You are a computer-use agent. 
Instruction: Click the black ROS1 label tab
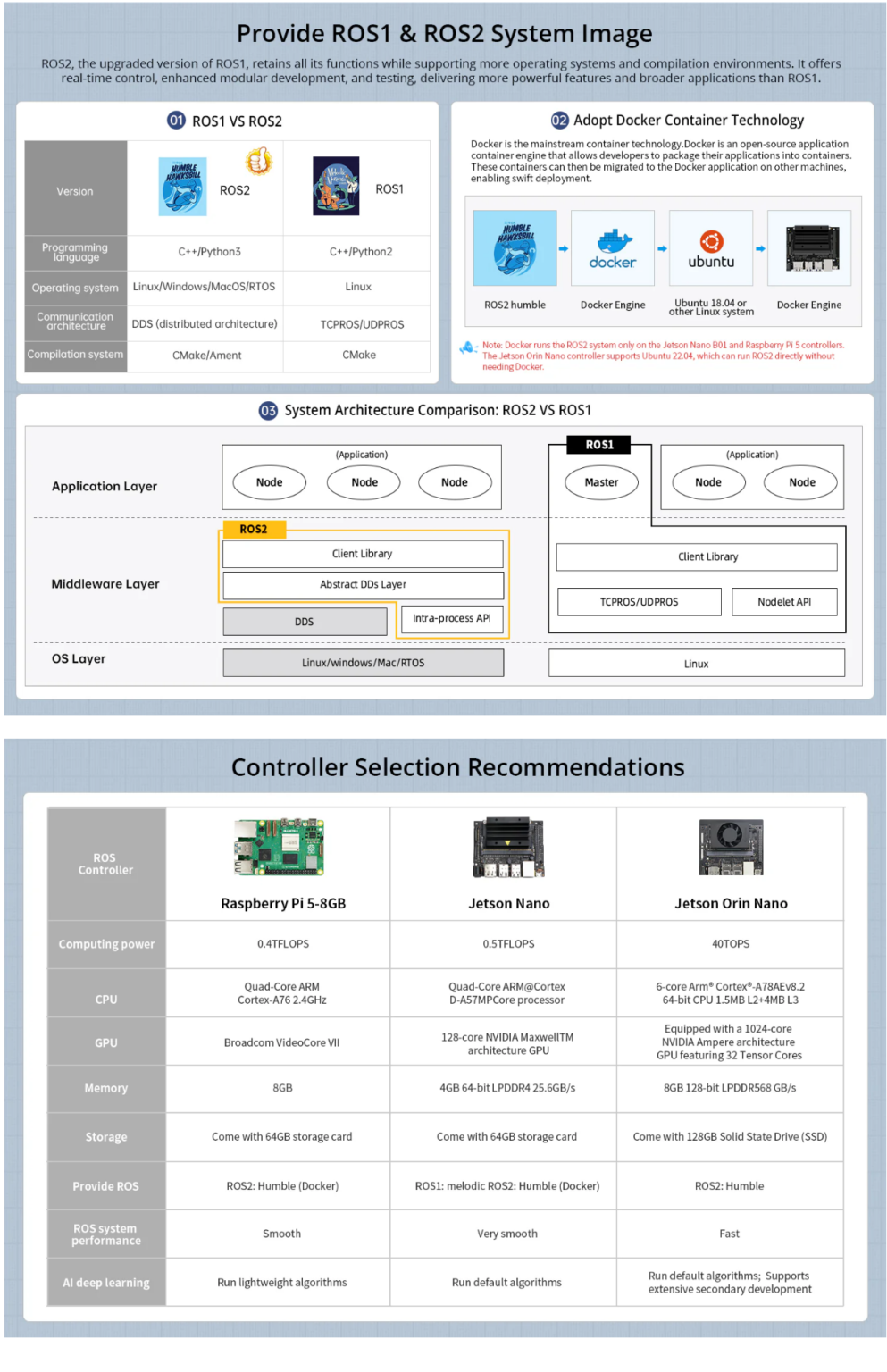[x=599, y=444]
